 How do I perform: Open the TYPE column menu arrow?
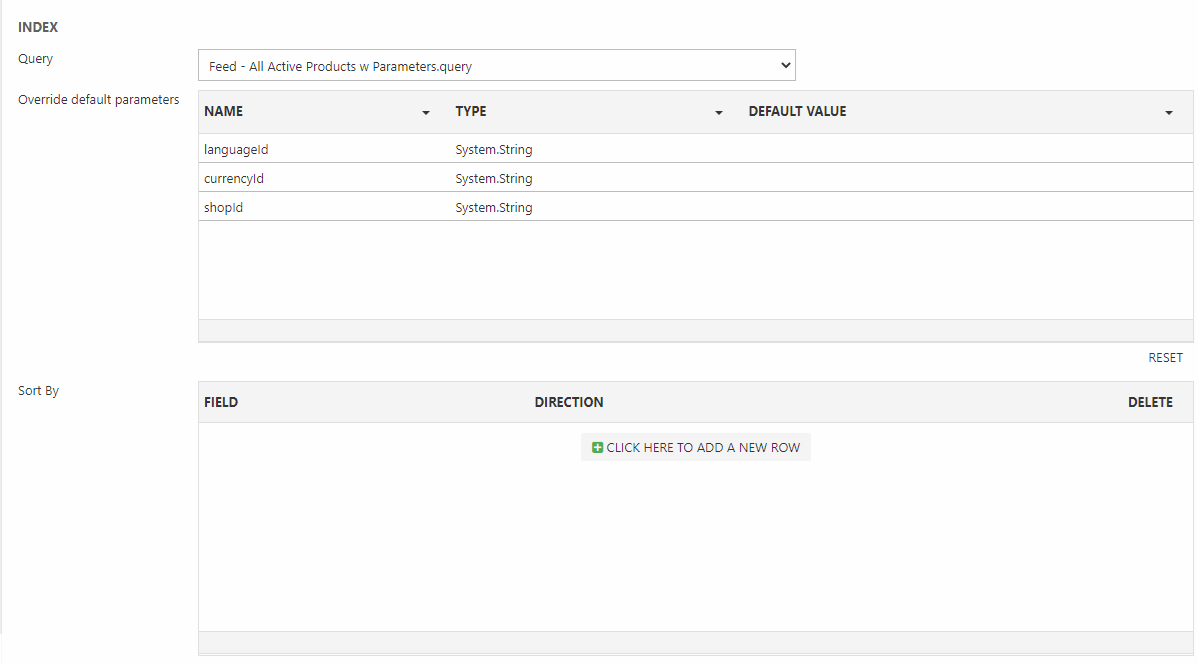tap(719, 113)
